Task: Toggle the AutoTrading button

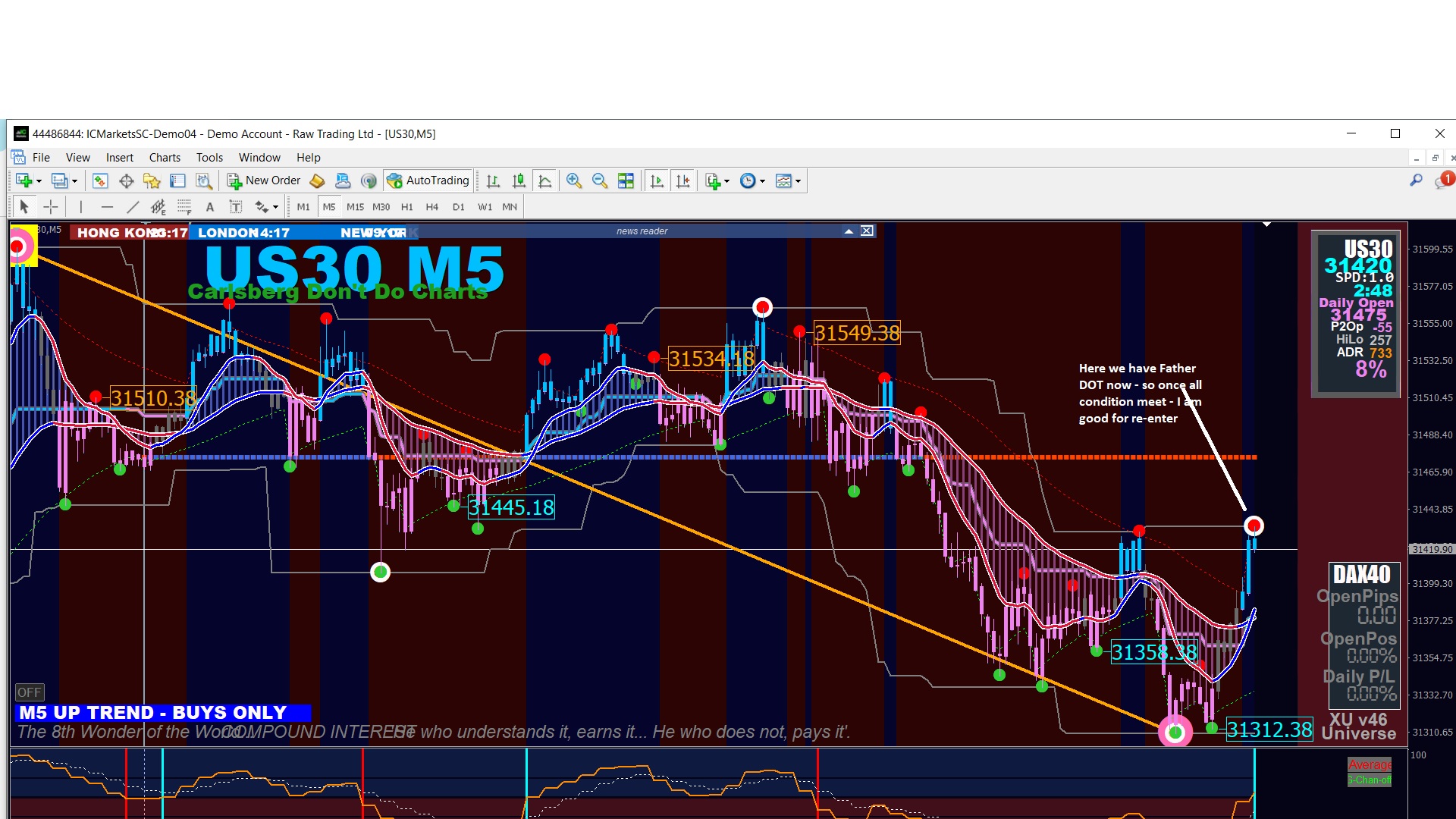Action: [428, 180]
